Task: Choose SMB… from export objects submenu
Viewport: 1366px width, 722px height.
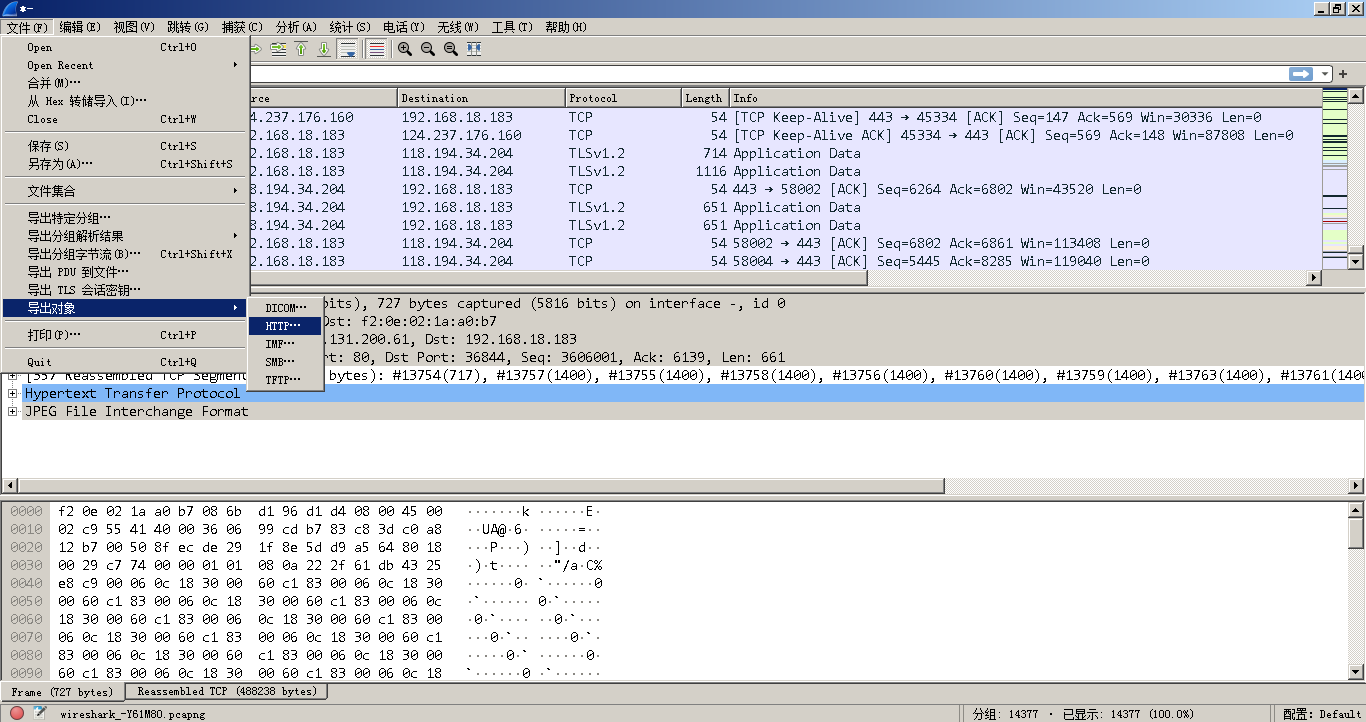Action: tap(285, 362)
